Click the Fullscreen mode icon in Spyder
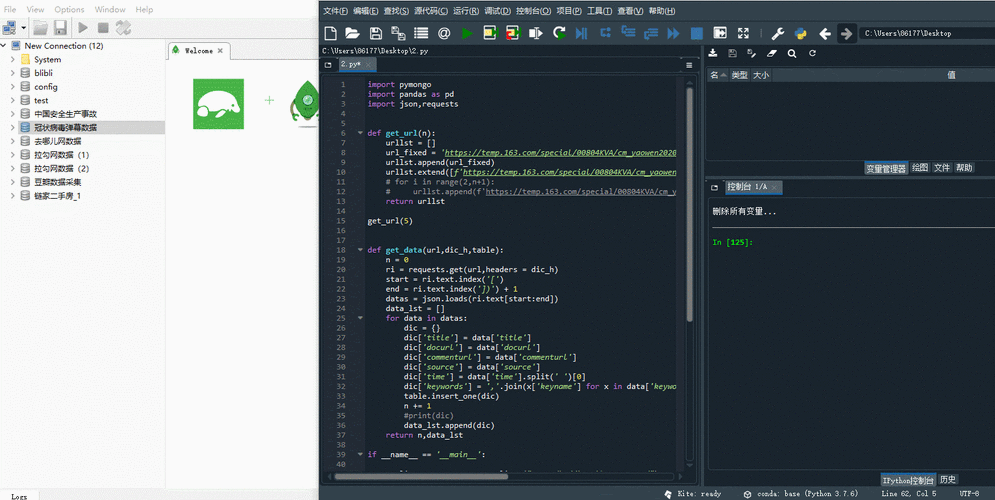This screenshot has width=995, height=500. coord(743,33)
